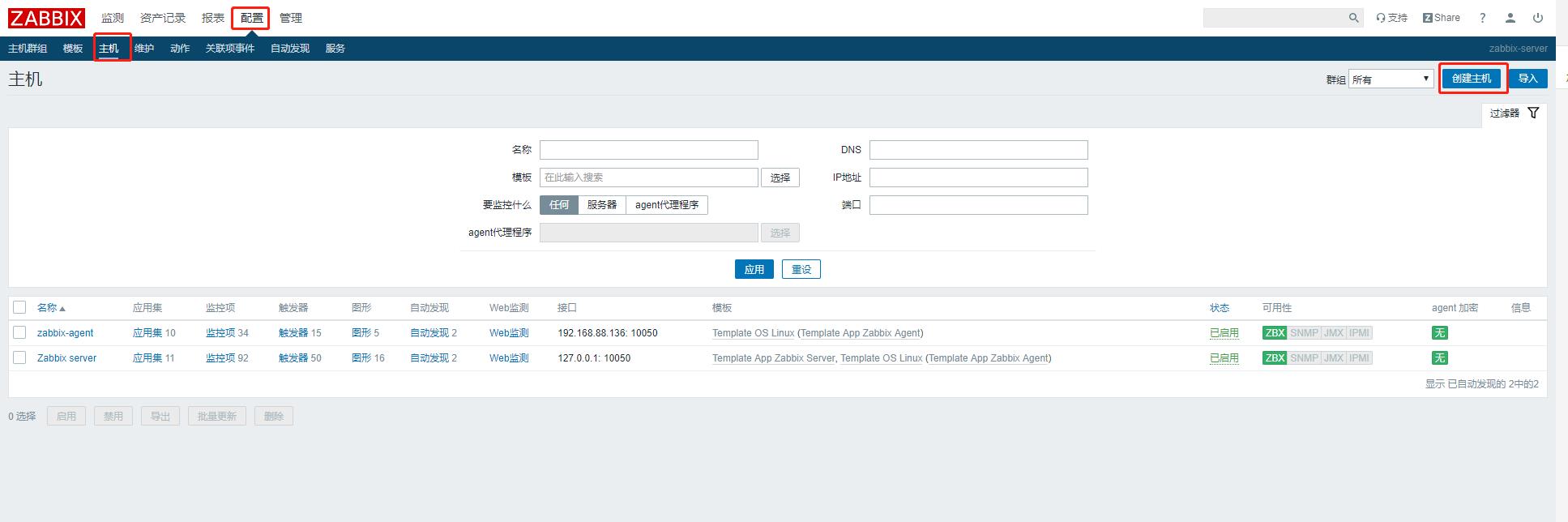Click encryption 无 badge for Zabbix server
This screenshot has height=522, width=1568.
pyautogui.click(x=1439, y=358)
